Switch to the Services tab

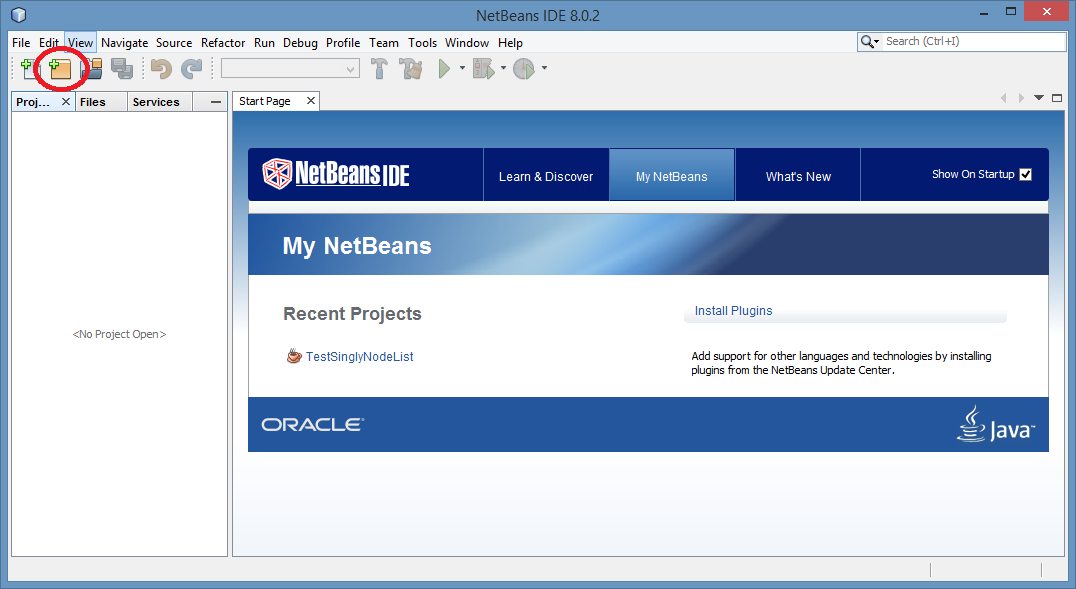tap(156, 102)
